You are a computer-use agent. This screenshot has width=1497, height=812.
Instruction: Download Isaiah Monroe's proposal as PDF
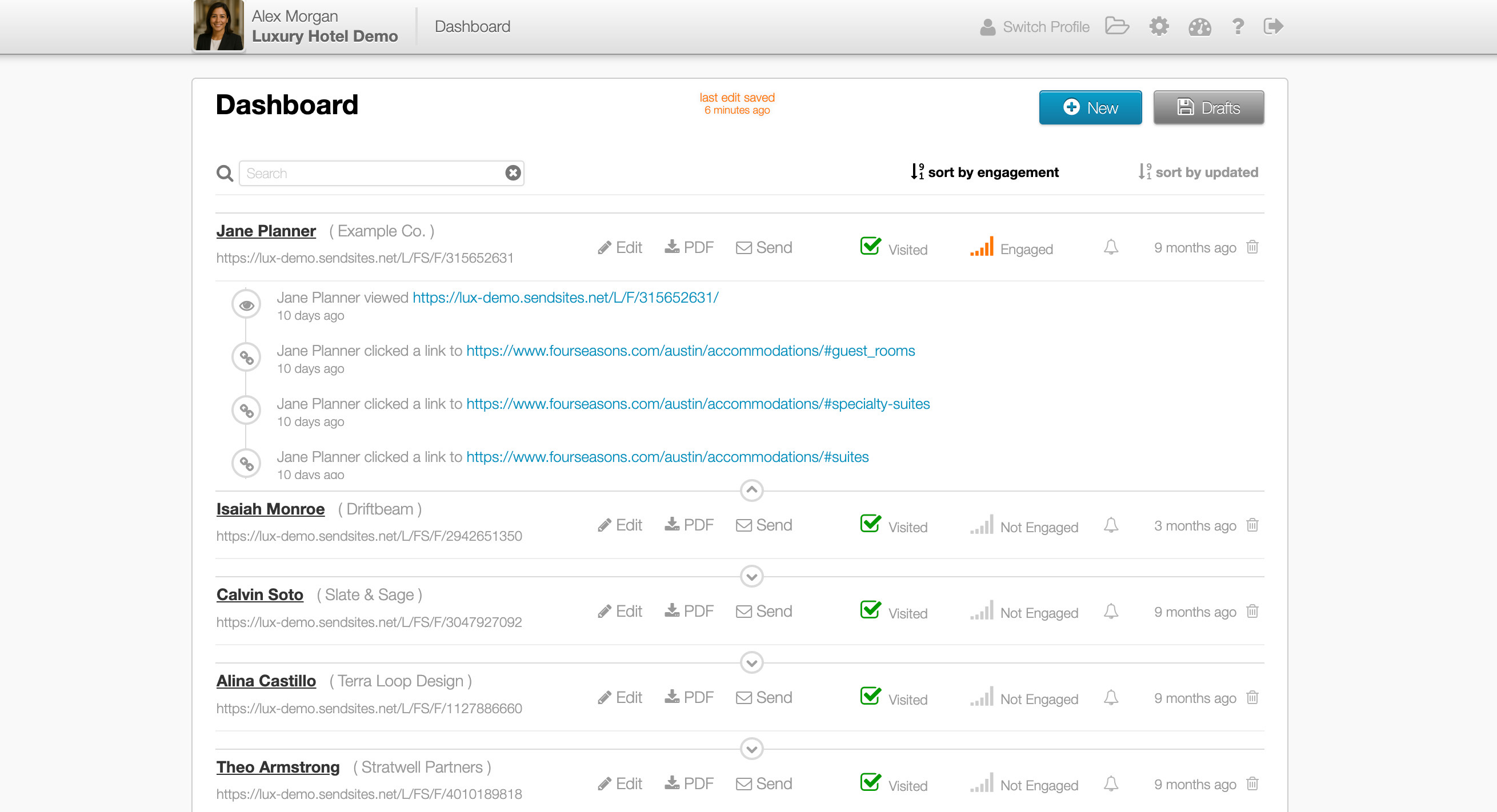click(689, 525)
